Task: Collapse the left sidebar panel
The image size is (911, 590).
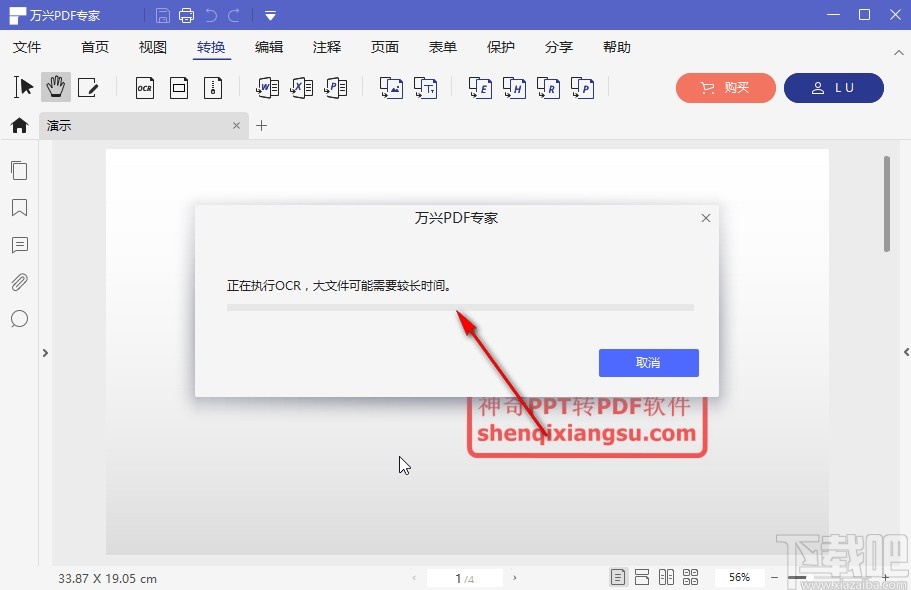Action: point(45,352)
